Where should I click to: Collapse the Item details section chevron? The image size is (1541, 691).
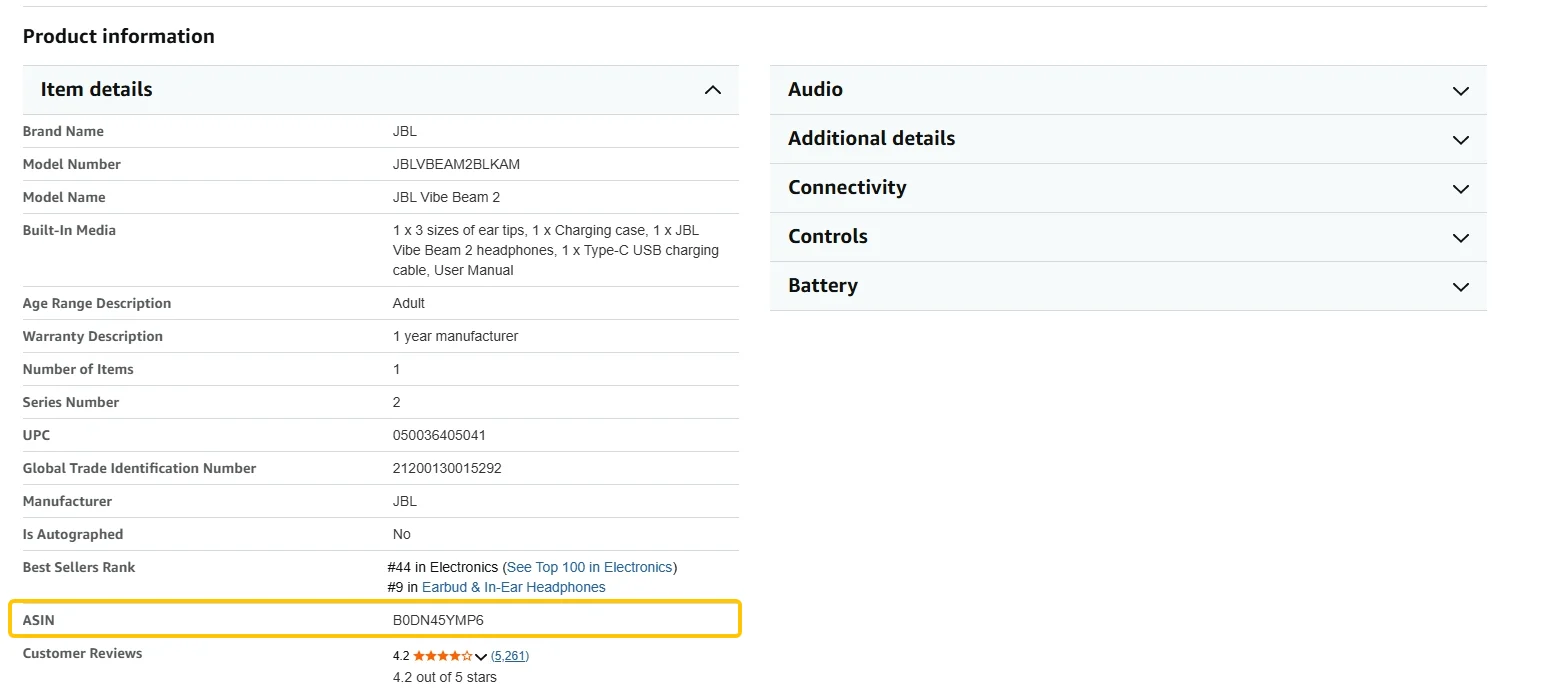coord(712,90)
